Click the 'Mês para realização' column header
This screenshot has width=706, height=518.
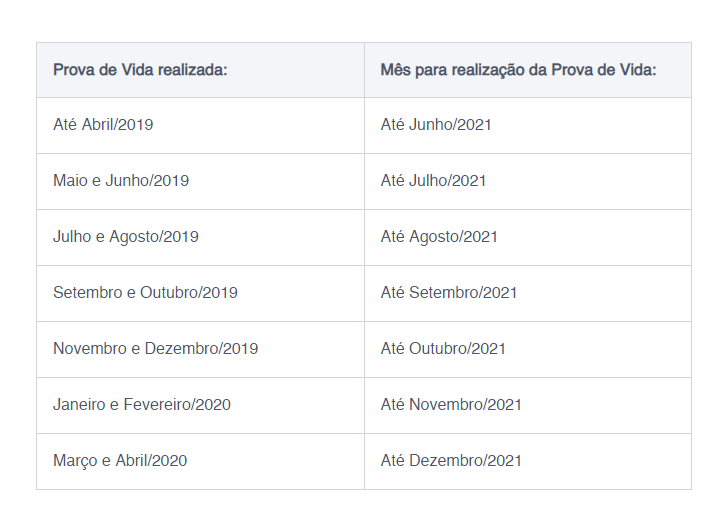tap(518, 70)
